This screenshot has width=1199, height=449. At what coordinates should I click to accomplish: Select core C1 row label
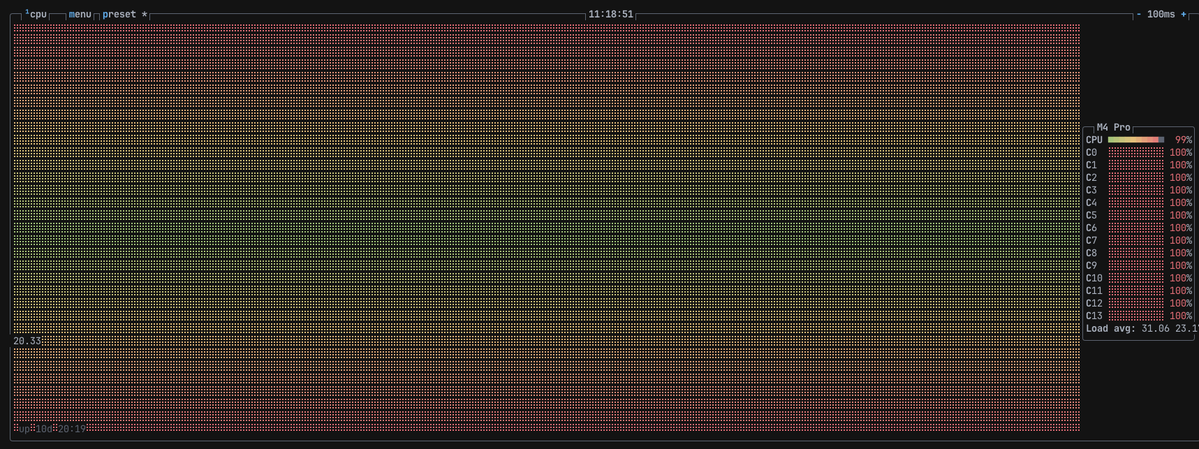(x=1091, y=165)
